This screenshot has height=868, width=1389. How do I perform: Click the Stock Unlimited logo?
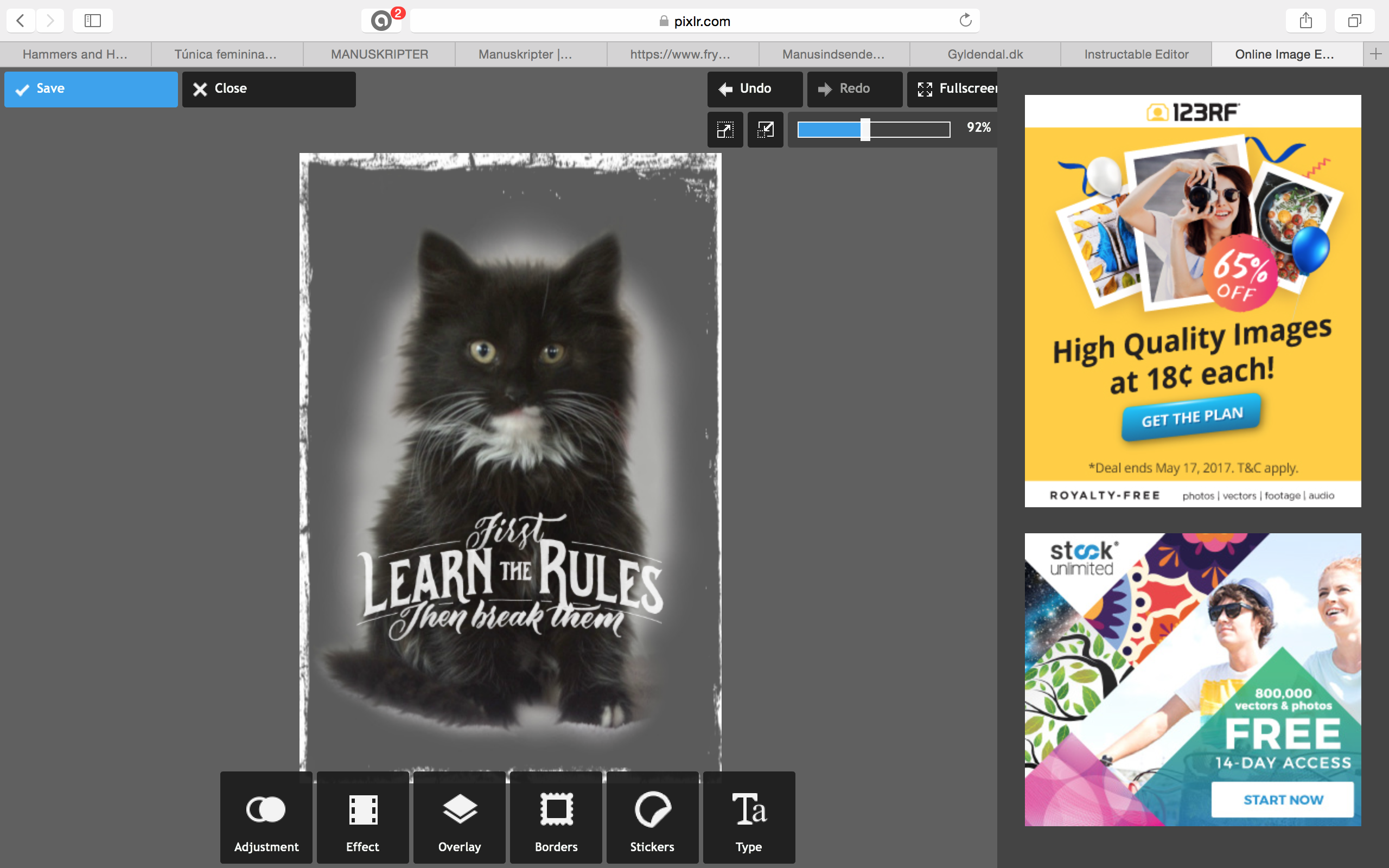[x=1084, y=558]
